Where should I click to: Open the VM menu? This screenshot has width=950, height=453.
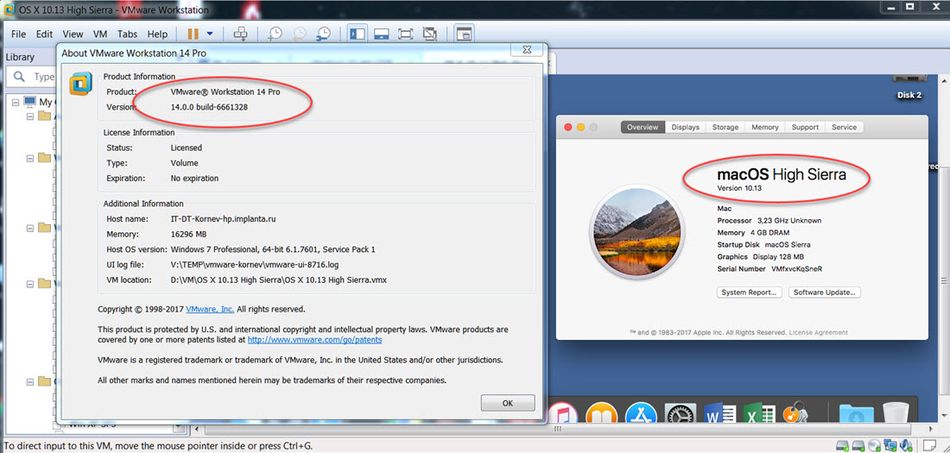coord(100,35)
